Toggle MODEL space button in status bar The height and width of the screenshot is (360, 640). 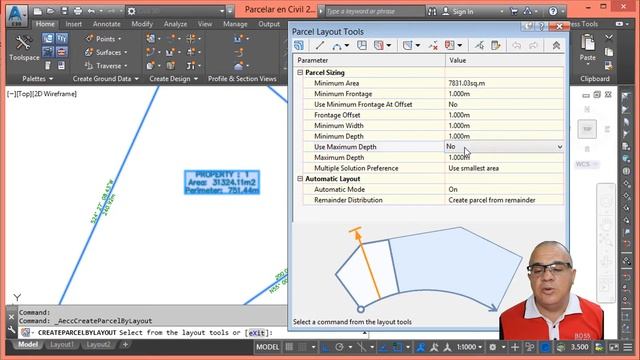(267, 347)
